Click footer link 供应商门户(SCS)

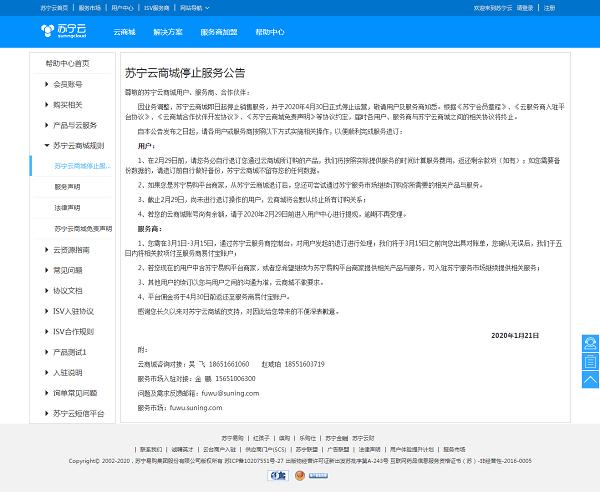pos(266,450)
